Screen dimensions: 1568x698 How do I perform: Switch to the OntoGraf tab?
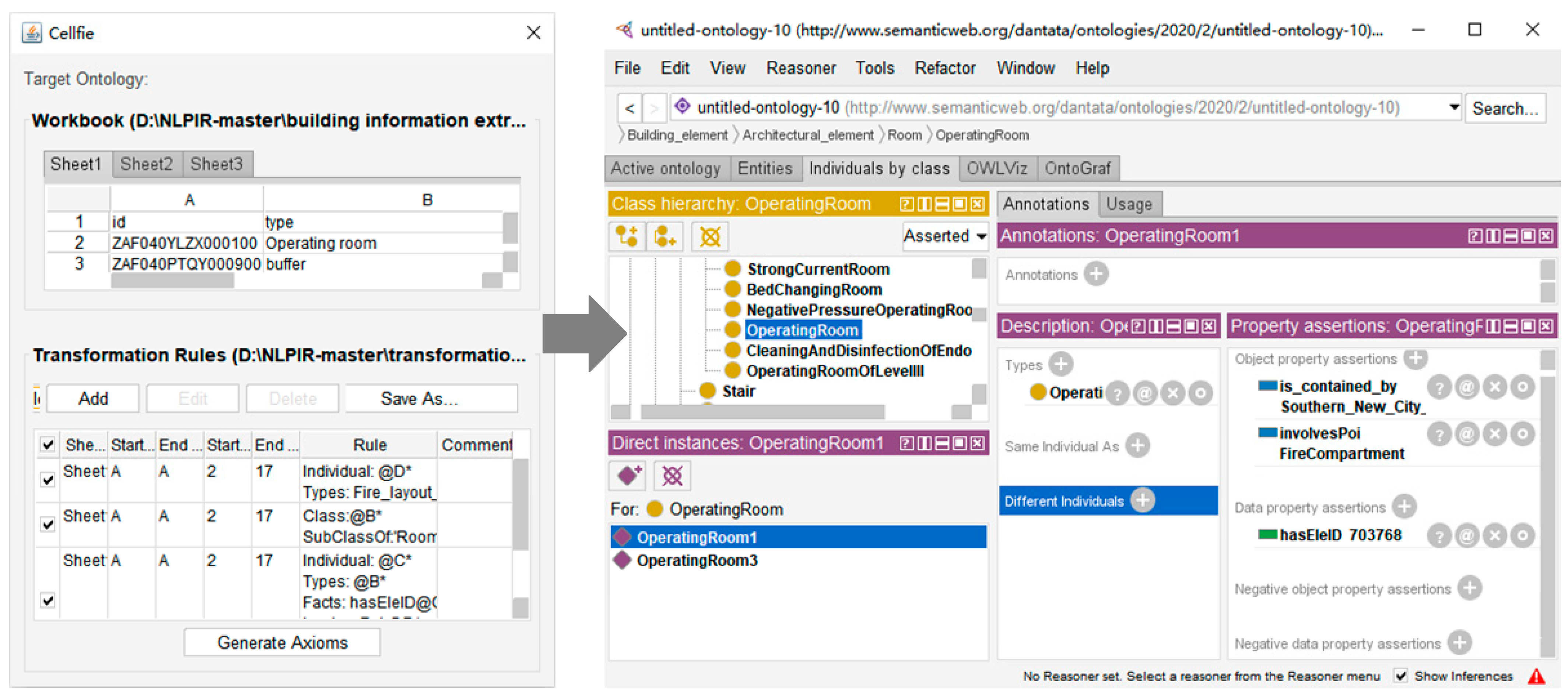1077,169
